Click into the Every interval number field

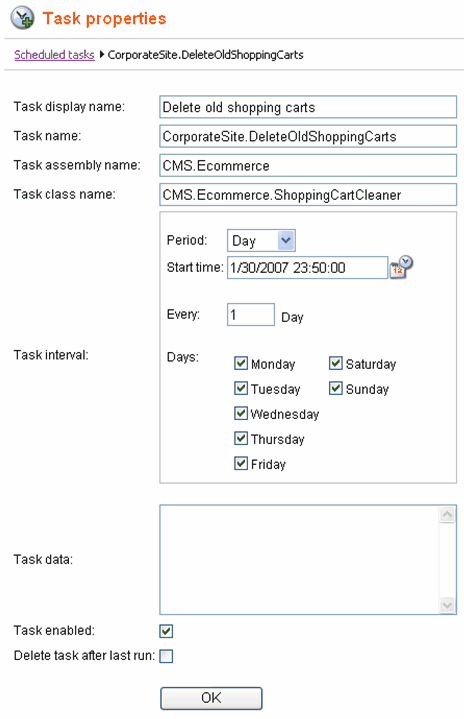[x=251, y=315]
